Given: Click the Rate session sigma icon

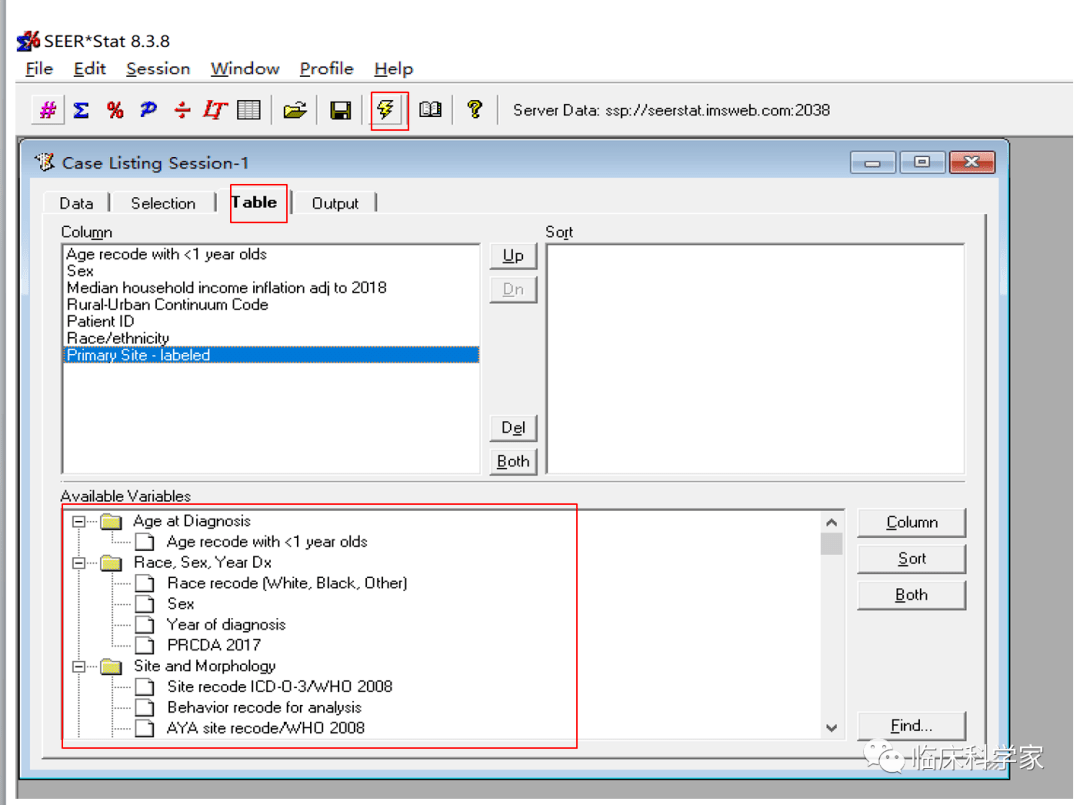Looking at the screenshot, I should 81,110.
